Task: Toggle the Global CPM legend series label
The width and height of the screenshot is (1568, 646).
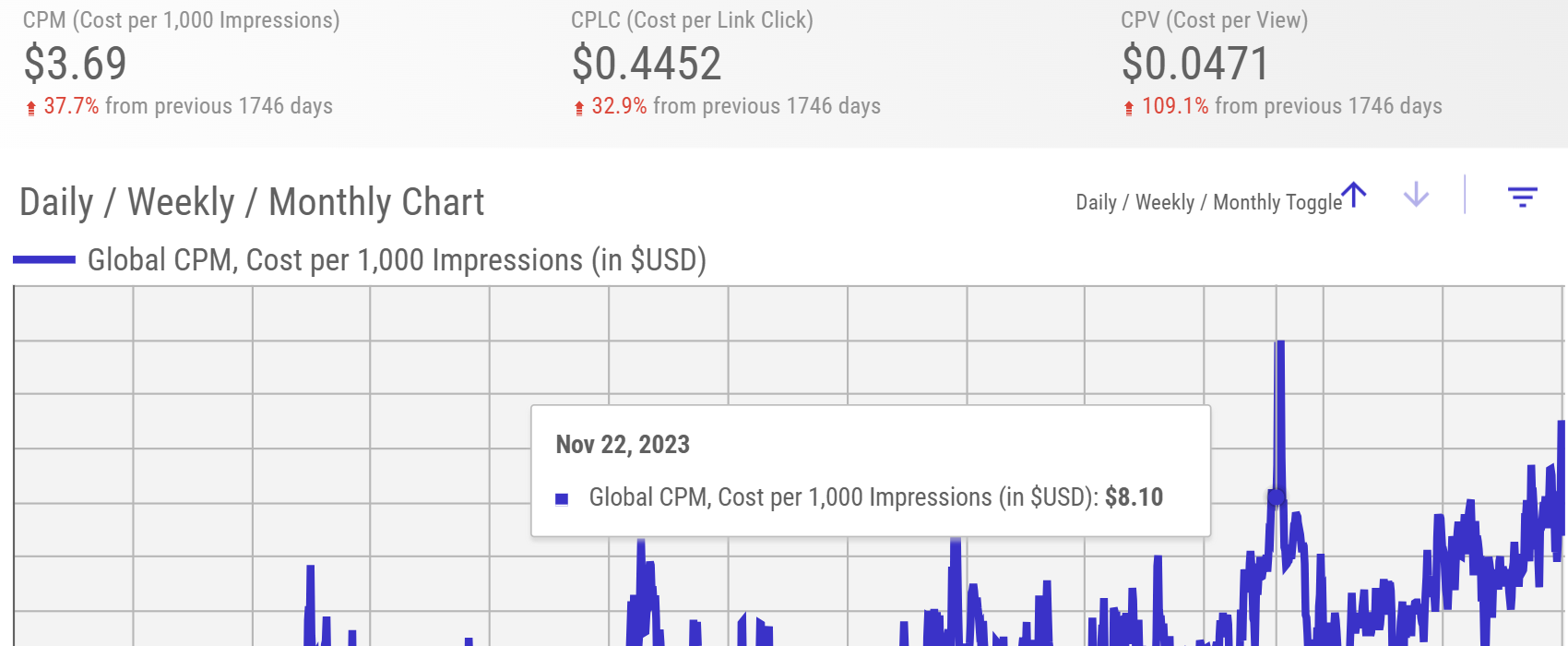Action: (x=397, y=260)
